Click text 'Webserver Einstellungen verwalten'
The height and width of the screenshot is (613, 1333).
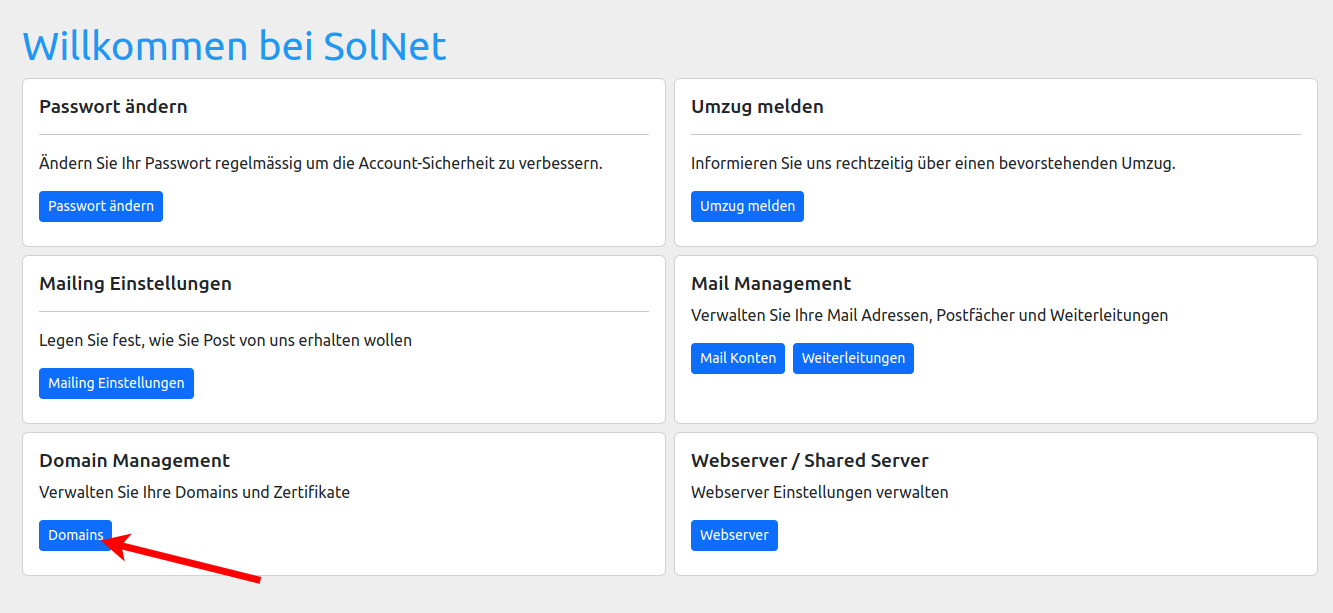820,492
